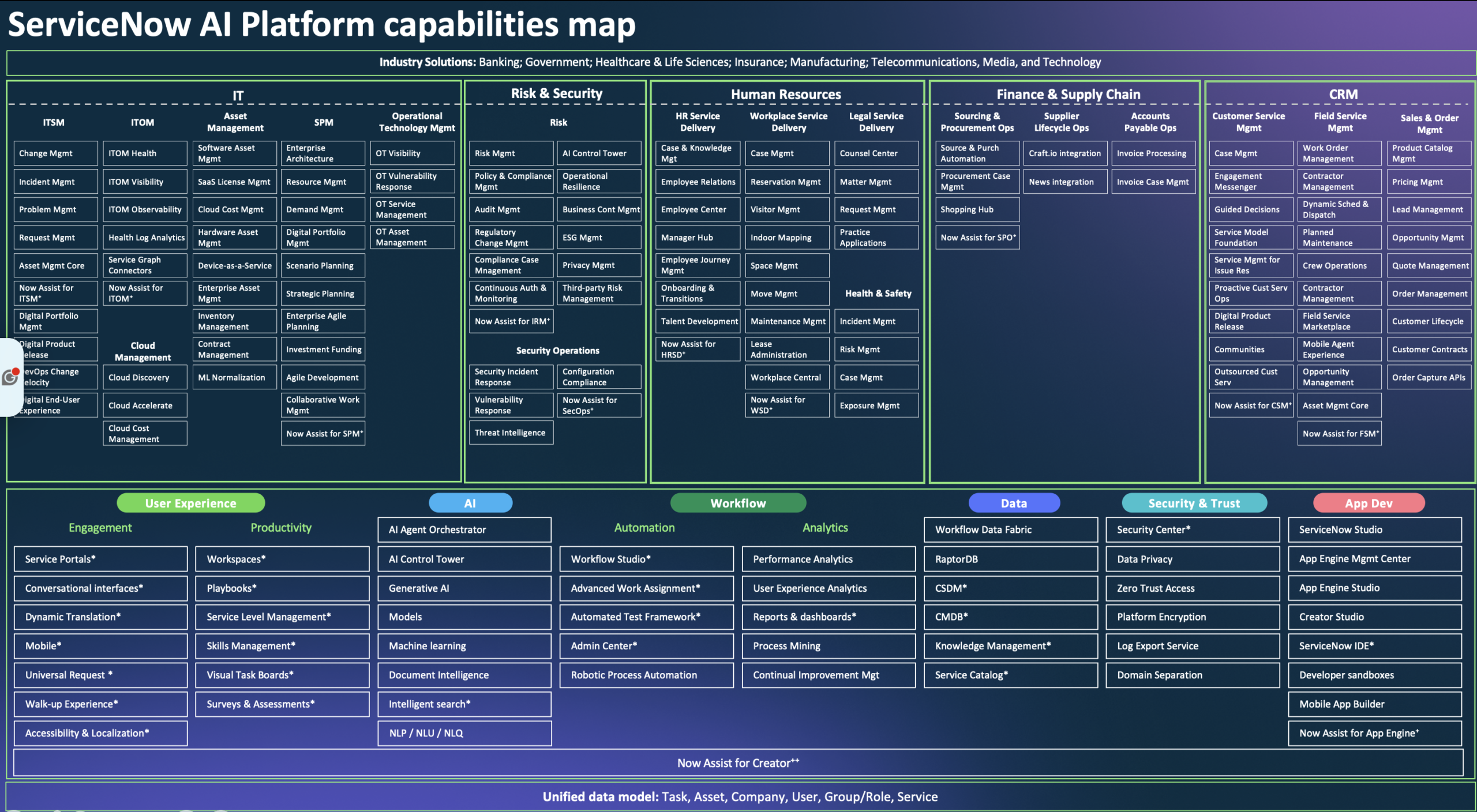Click the blue AI pill label
Screen dimensions: 1477x812
point(470,503)
